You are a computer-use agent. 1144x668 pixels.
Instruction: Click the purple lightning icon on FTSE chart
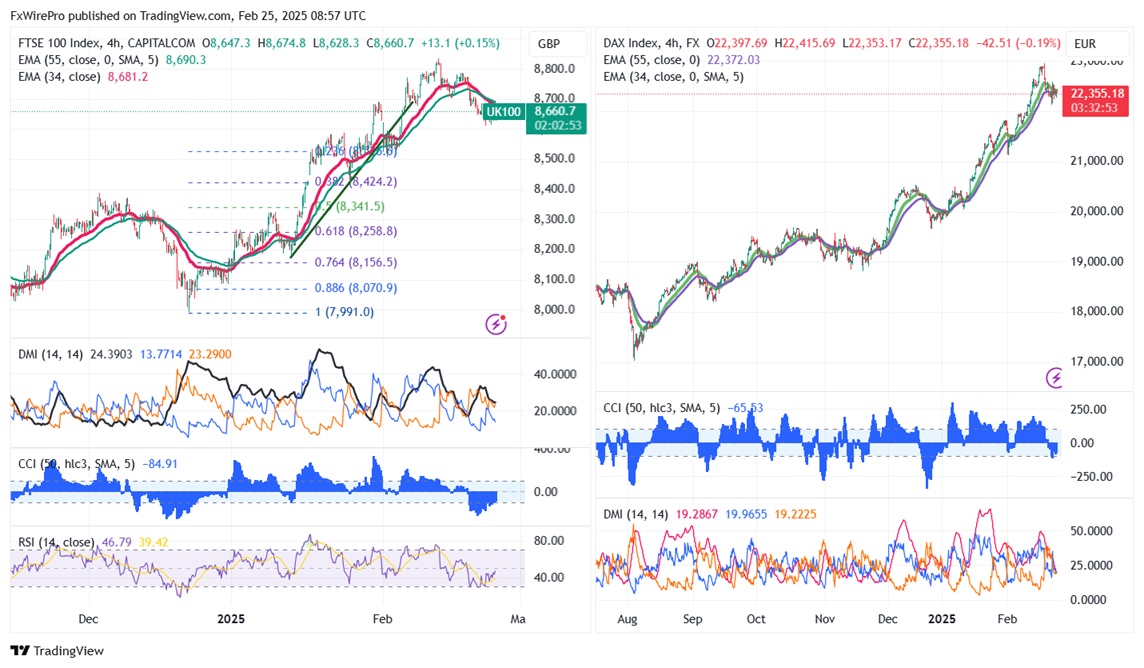pyautogui.click(x=496, y=323)
